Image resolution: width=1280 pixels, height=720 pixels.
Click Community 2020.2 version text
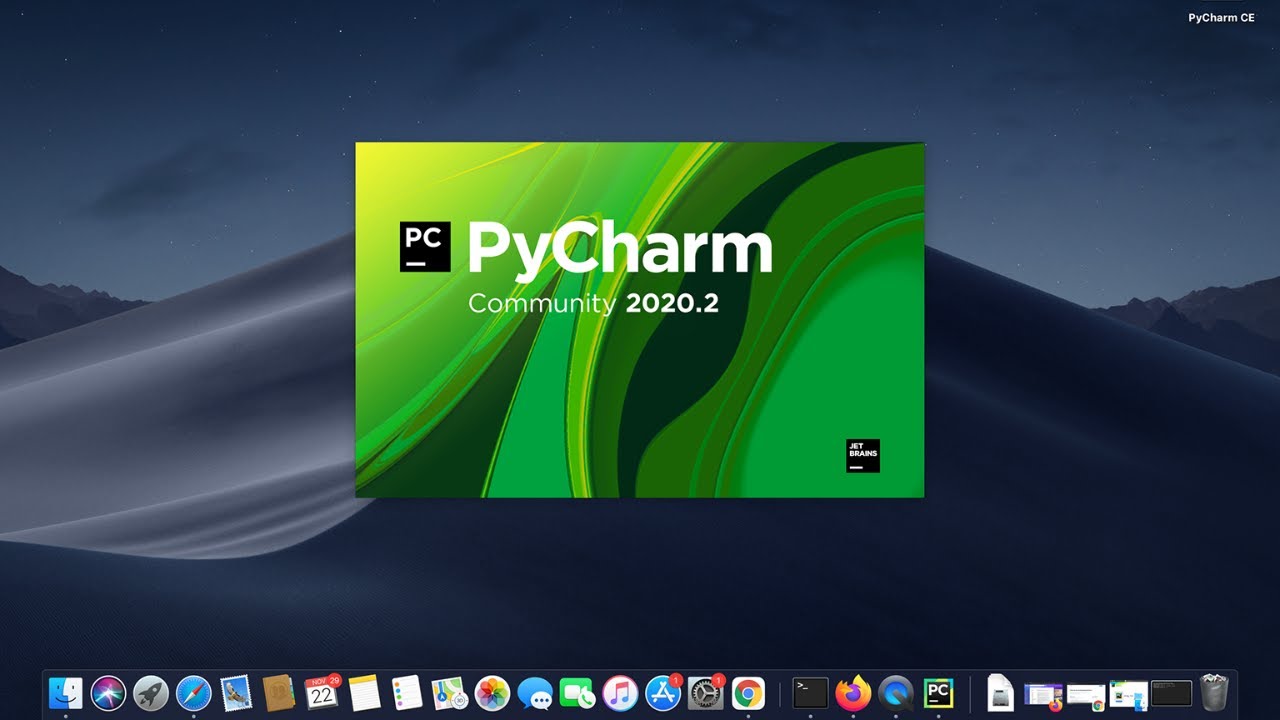point(593,304)
